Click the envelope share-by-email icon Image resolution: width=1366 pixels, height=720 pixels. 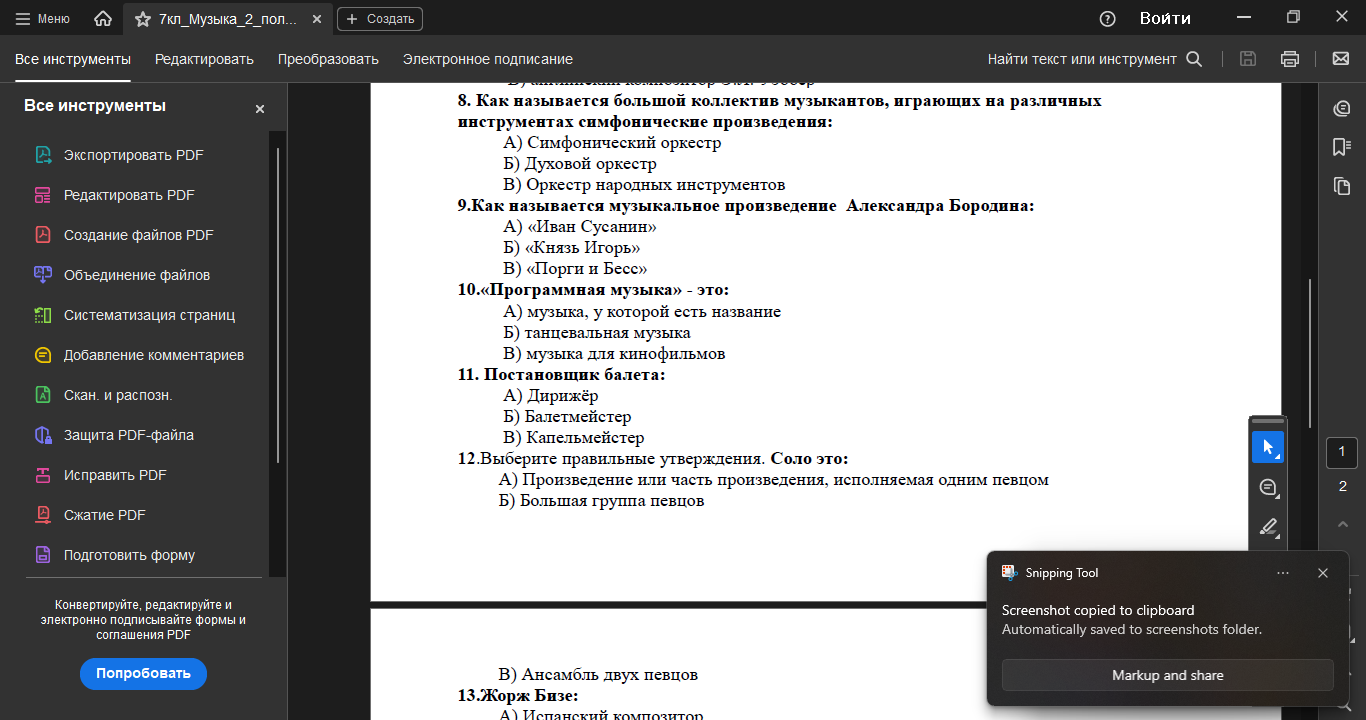[1341, 59]
